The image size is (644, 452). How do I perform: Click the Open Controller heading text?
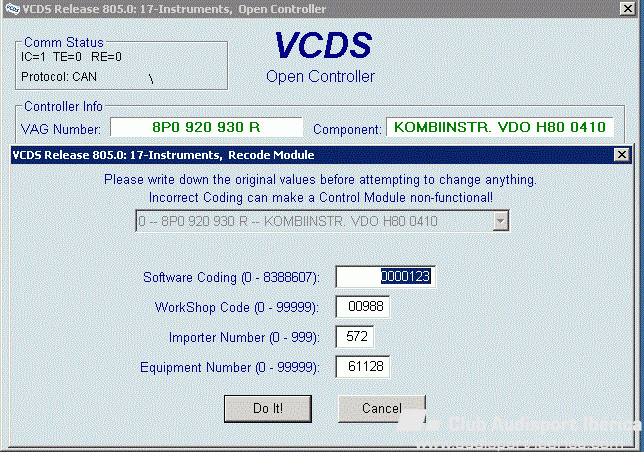click(x=320, y=76)
